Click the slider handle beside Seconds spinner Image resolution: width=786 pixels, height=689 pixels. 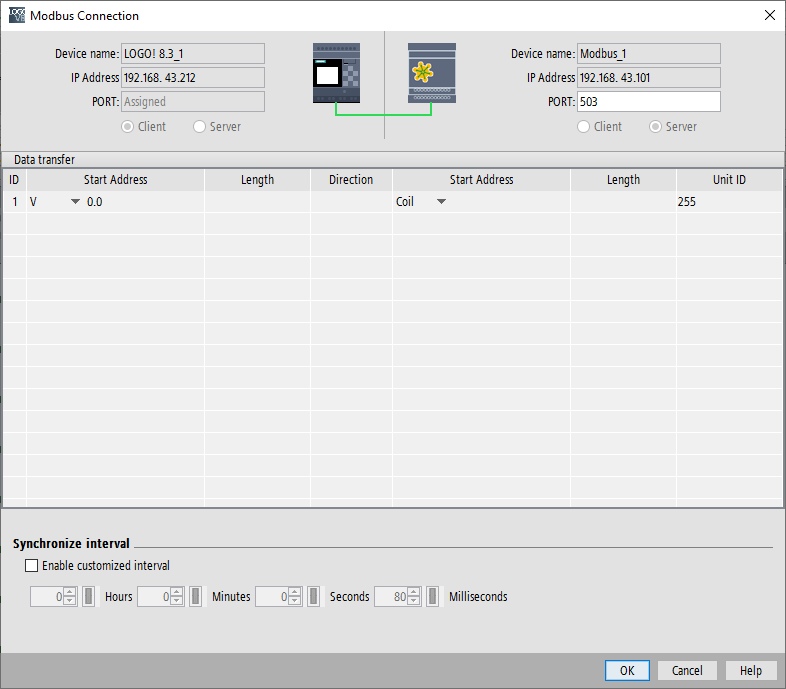(x=313, y=596)
